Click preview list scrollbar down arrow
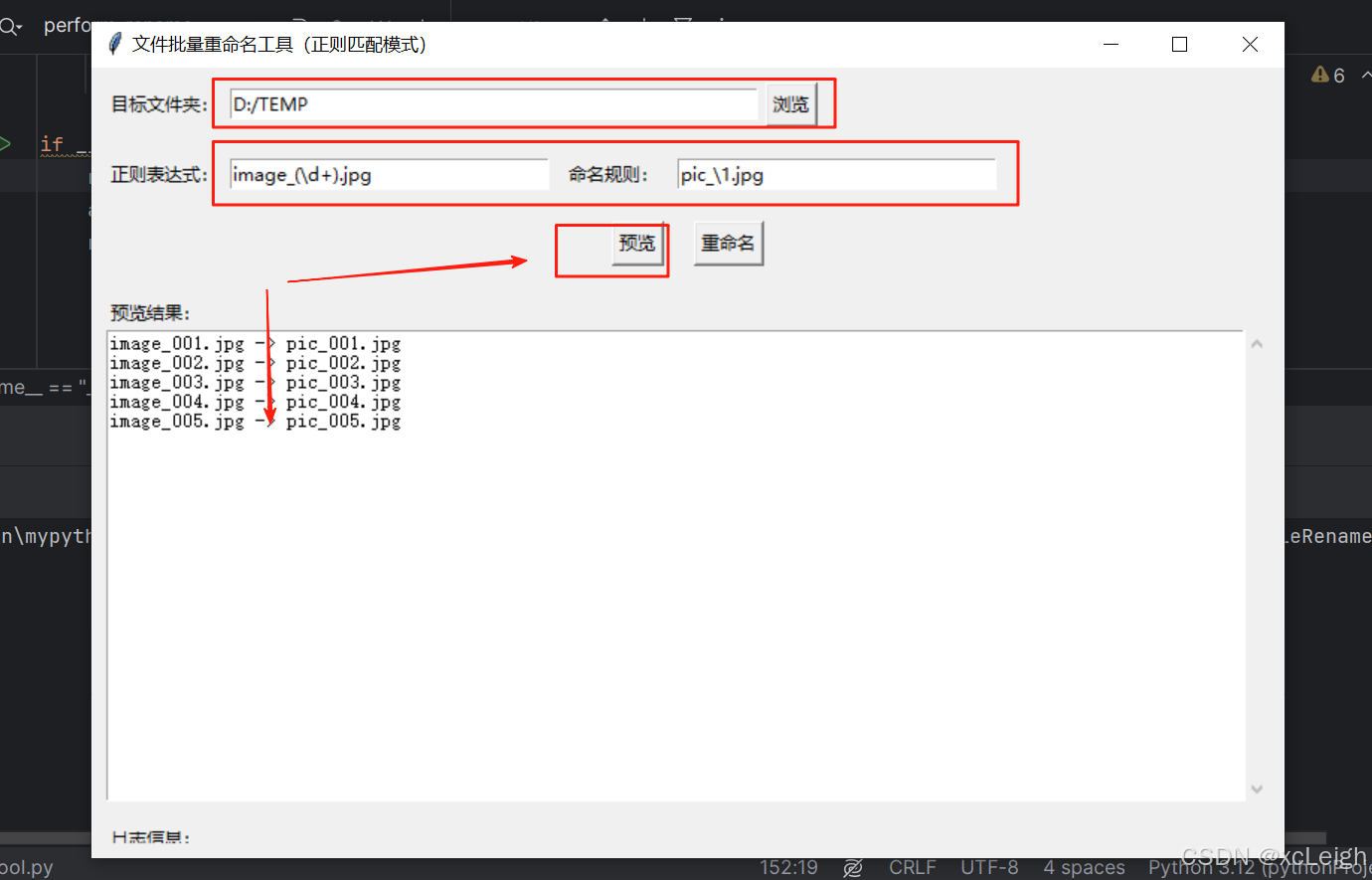 pos(1257,790)
